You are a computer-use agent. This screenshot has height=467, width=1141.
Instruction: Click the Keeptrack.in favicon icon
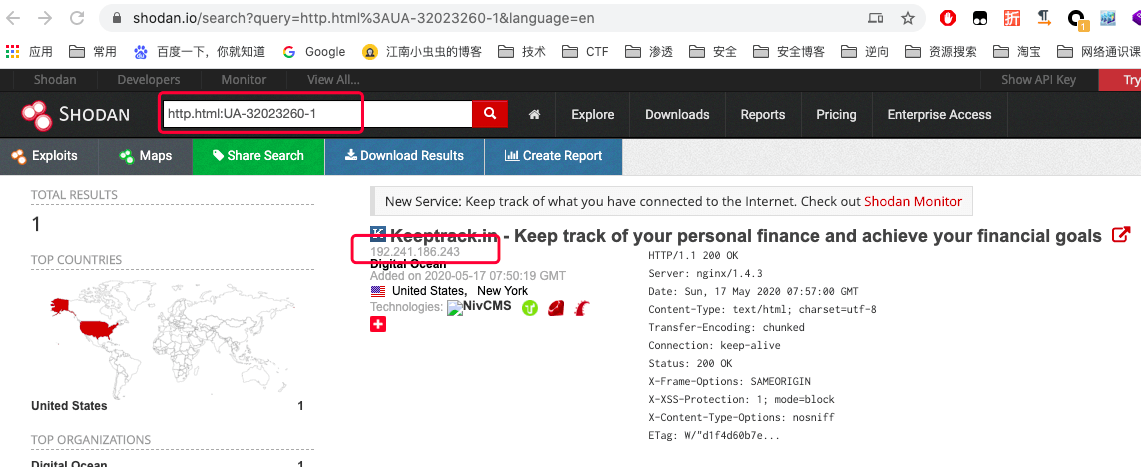378,234
